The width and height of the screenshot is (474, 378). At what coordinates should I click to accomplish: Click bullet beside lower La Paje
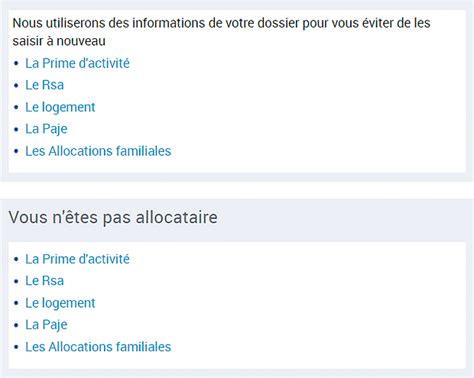(x=16, y=325)
